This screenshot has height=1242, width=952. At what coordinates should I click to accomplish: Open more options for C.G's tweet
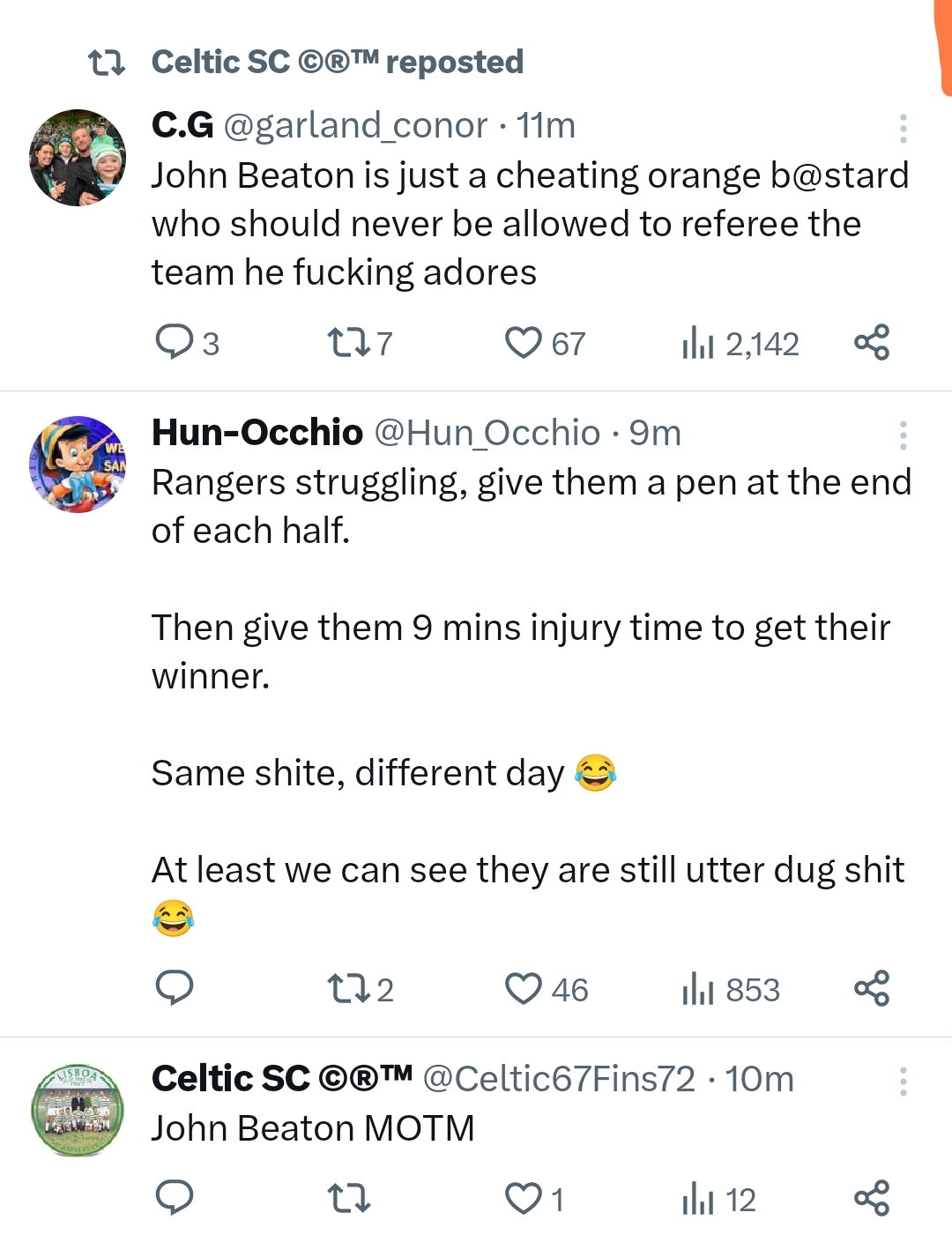coord(903,129)
